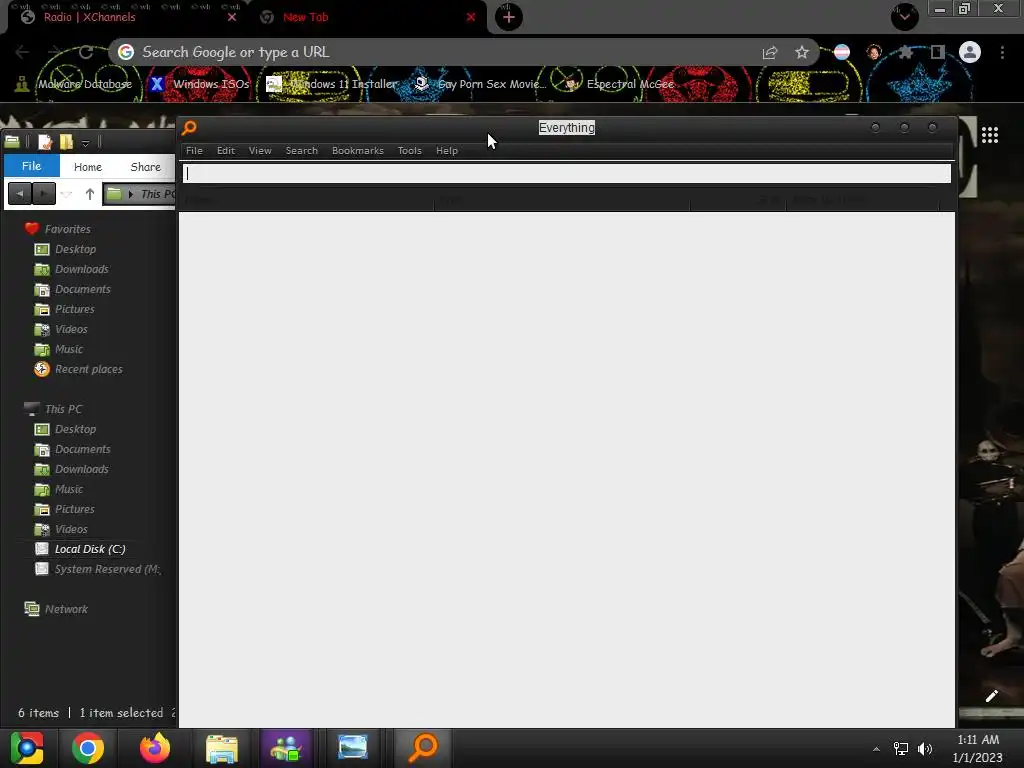Viewport: 1024px width, 768px height.
Task: Open the Share tab in Explorer ribbon
Action: [x=145, y=167]
